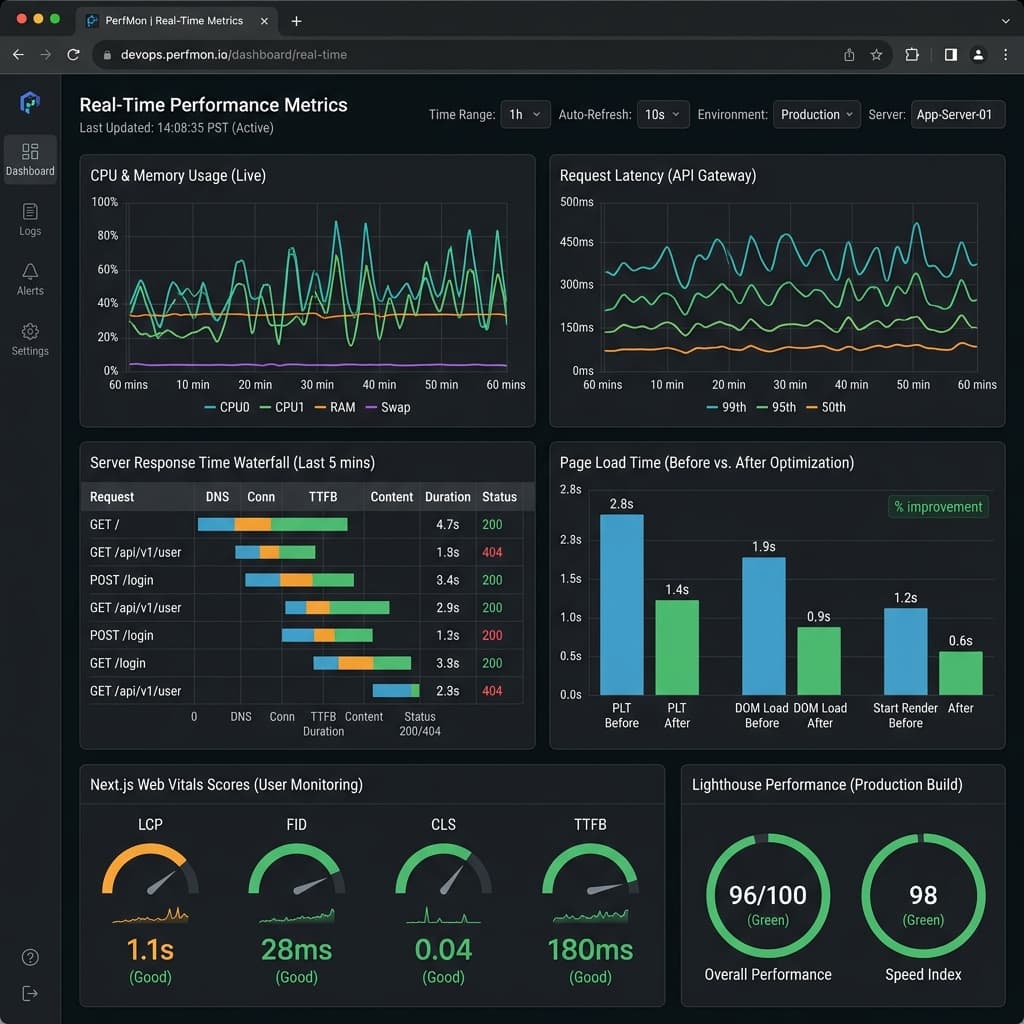Viewport: 1024px width, 1024px height.
Task: Click the site lock icon in address bar
Action: (x=107, y=55)
